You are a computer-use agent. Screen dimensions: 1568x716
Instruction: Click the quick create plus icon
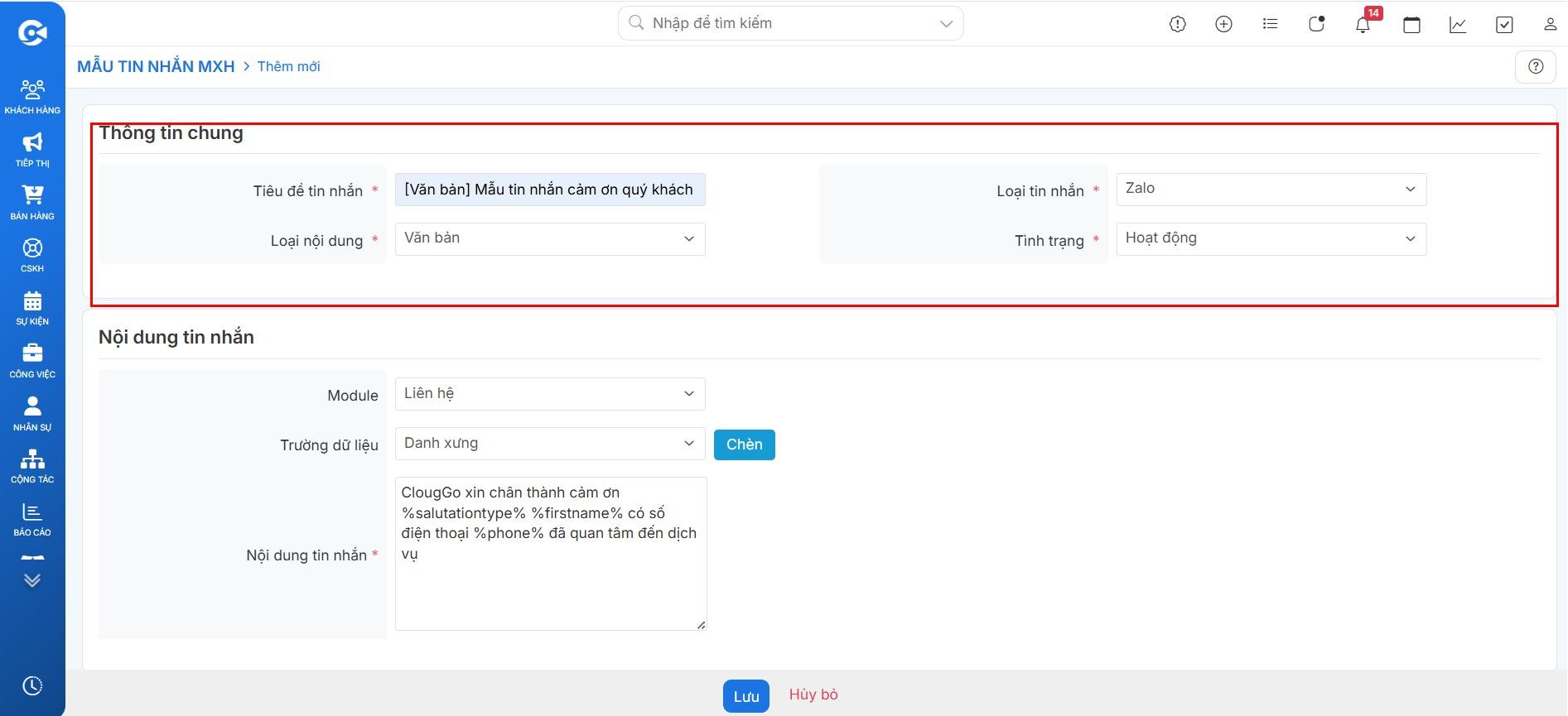pos(1223,24)
